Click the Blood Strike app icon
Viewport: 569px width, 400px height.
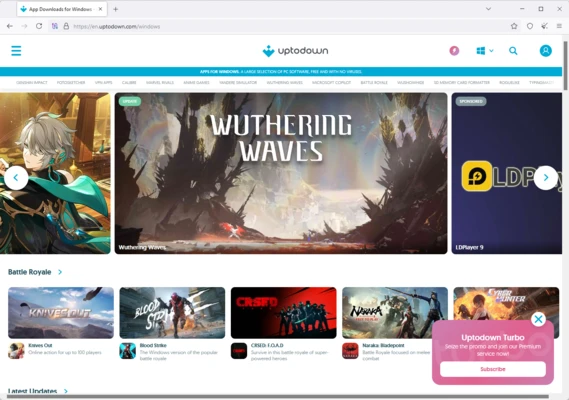tap(128, 351)
